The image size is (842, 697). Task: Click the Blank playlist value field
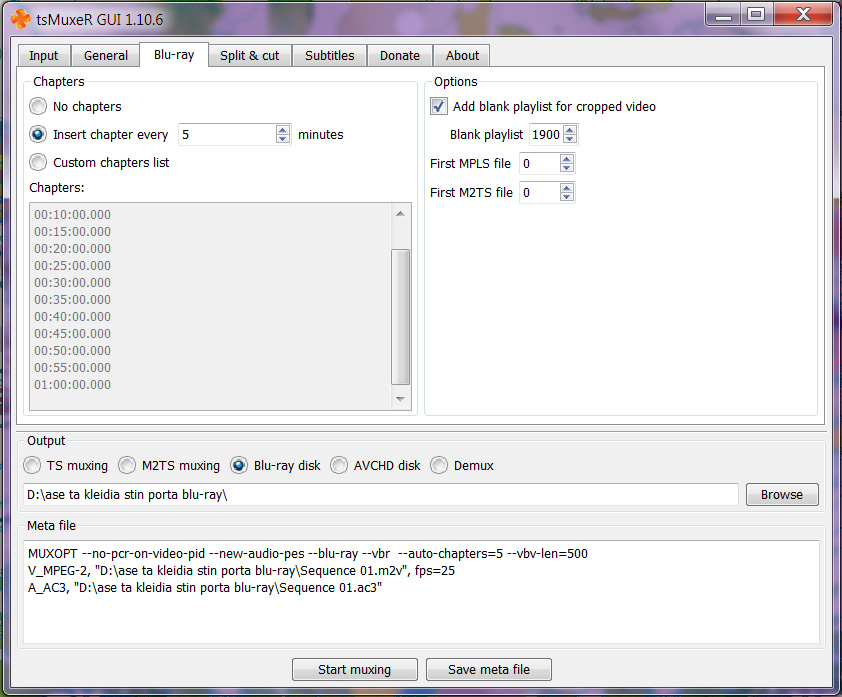(x=546, y=134)
